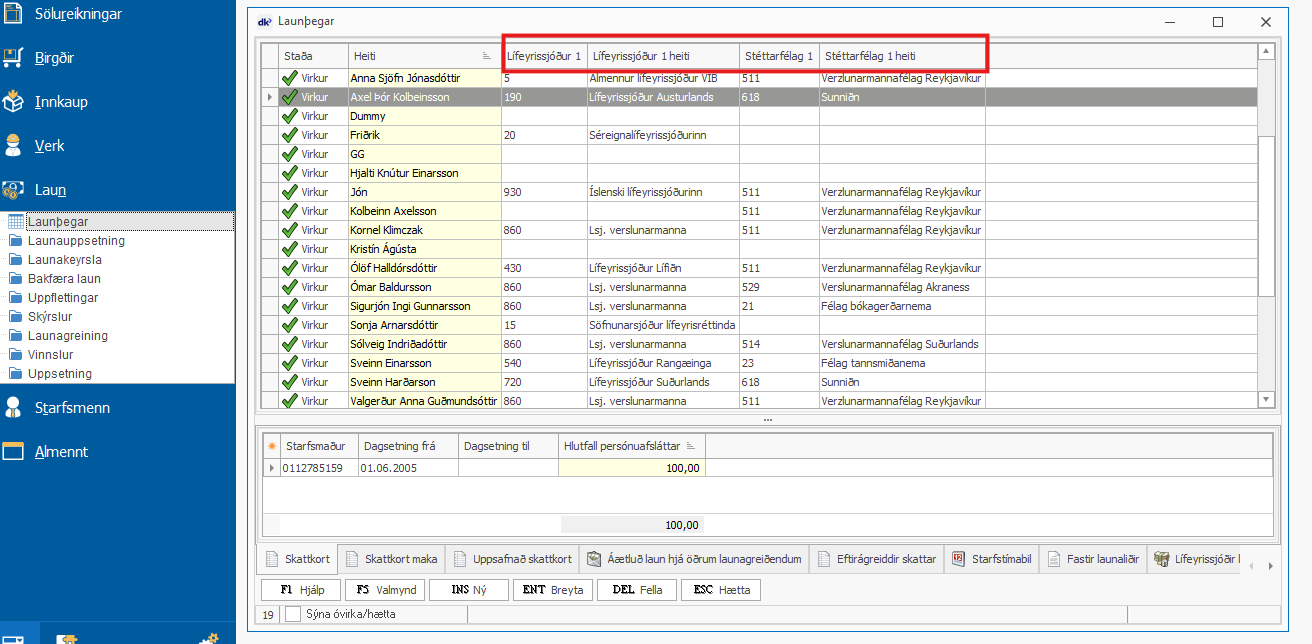Image resolution: width=1312 pixels, height=644 pixels.
Task: Open the Almennt window icon module
Action: pyautogui.click(x=13, y=452)
